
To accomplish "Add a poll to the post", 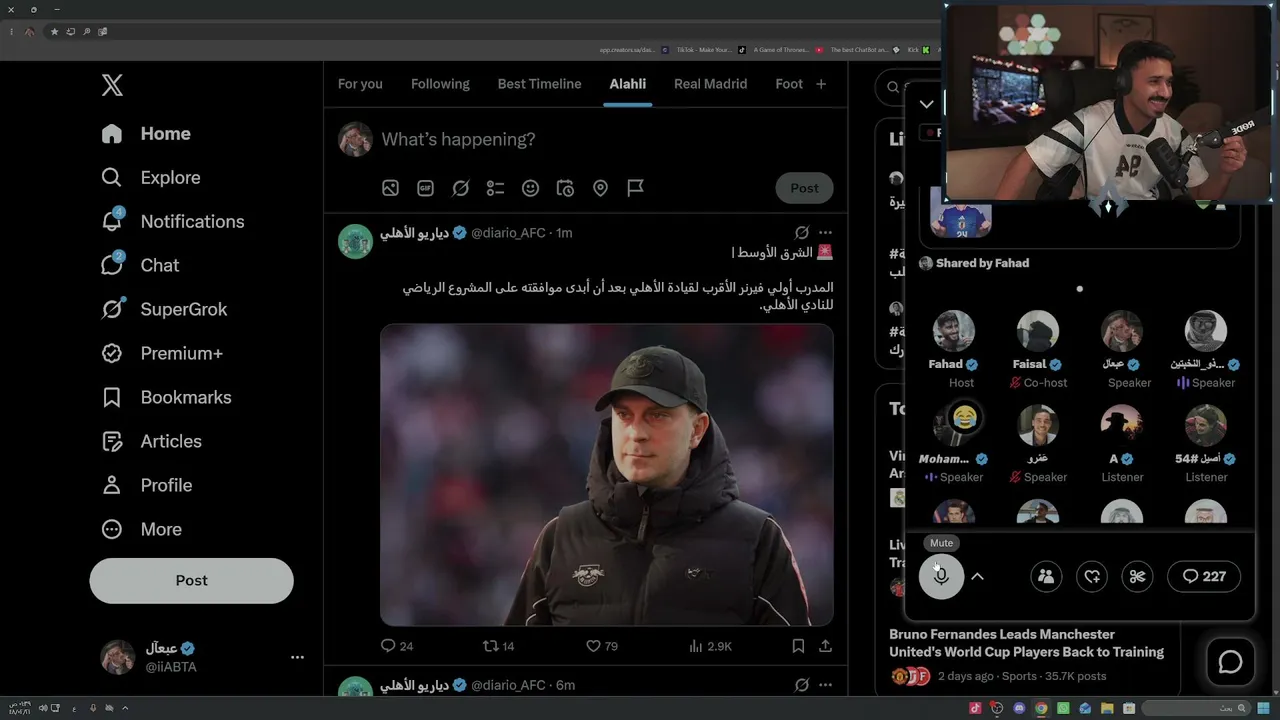I will click(x=495, y=188).
